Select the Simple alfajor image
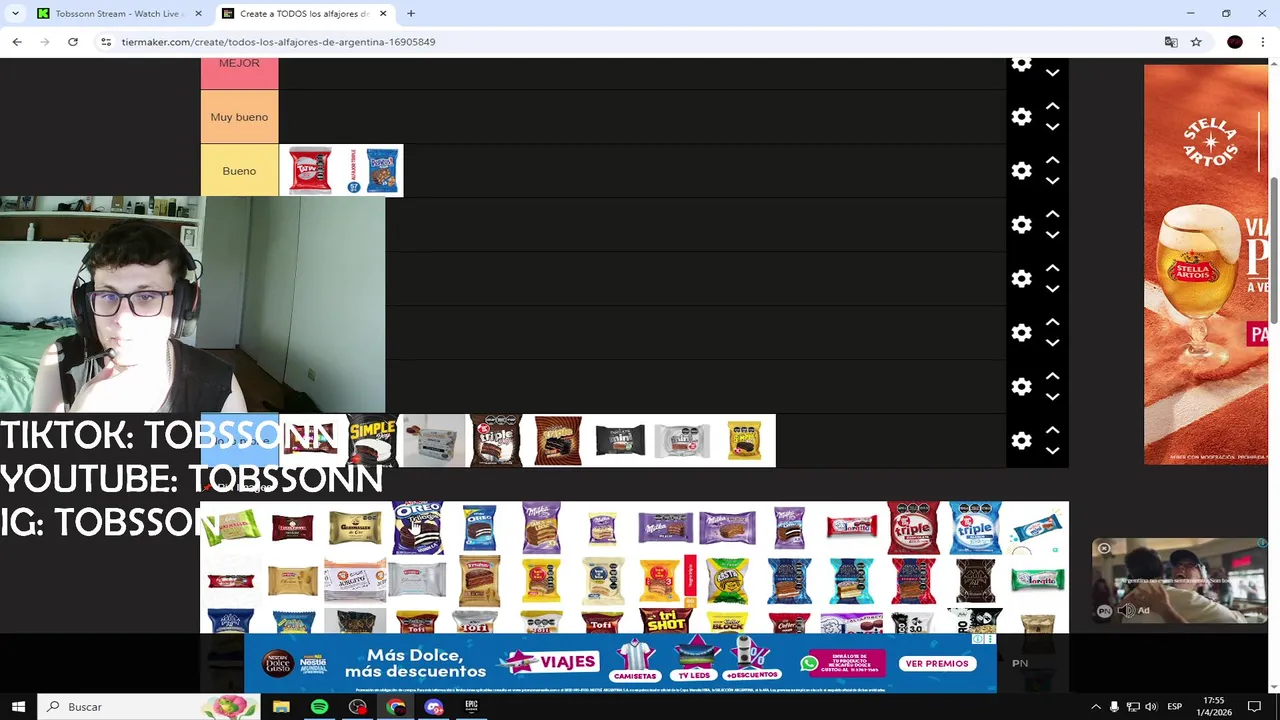The width and height of the screenshot is (1280, 720). coord(372,441)
